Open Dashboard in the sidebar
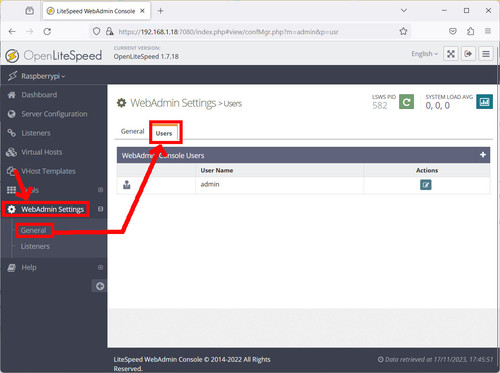Image resolution: width=500 pixels, height=373 pixels. (x=39, y=95)
